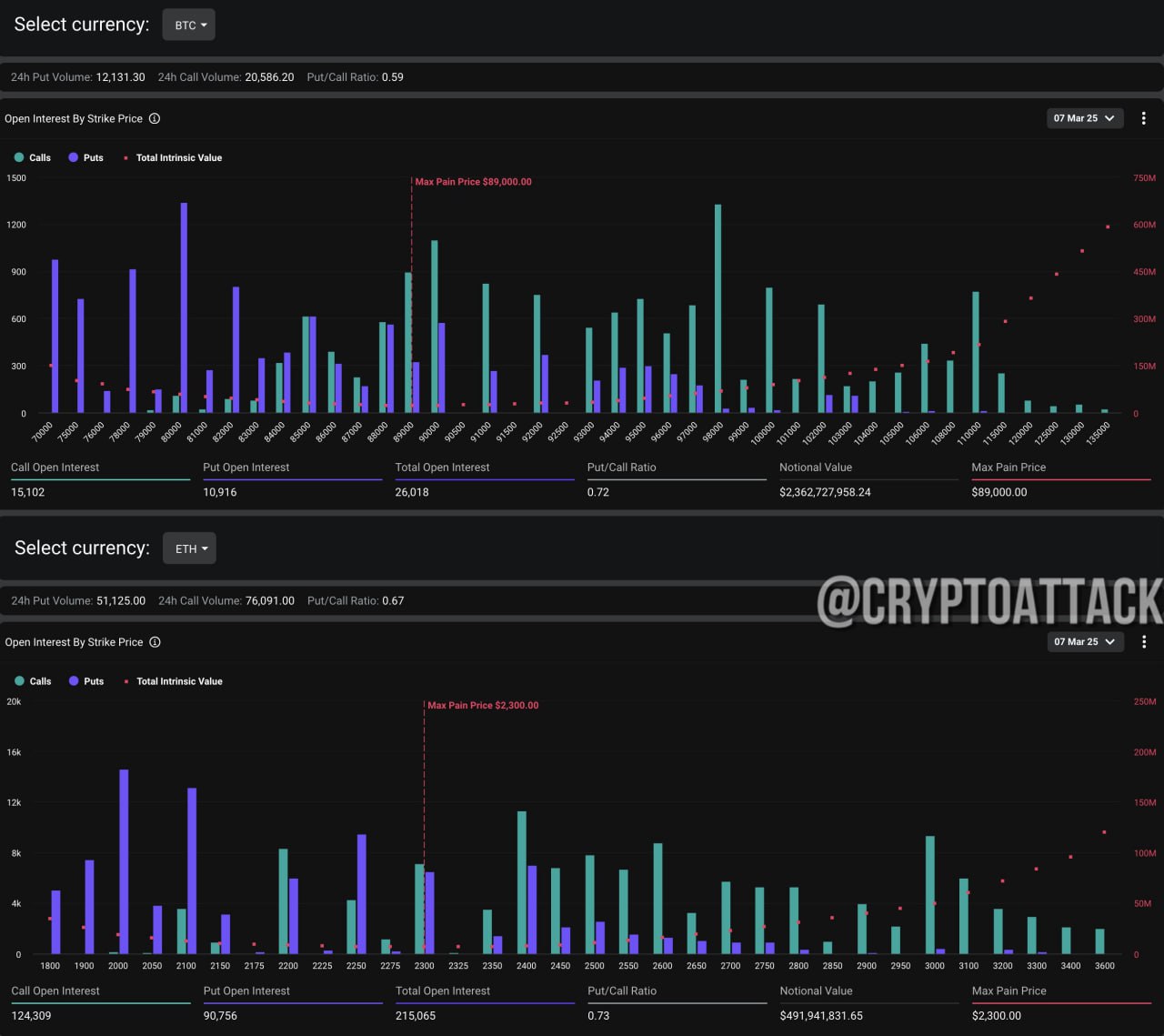1164x1036 pixels.
Task: Click BTC 24h Call Volume value 20,586.20
Action: (269, 77)
